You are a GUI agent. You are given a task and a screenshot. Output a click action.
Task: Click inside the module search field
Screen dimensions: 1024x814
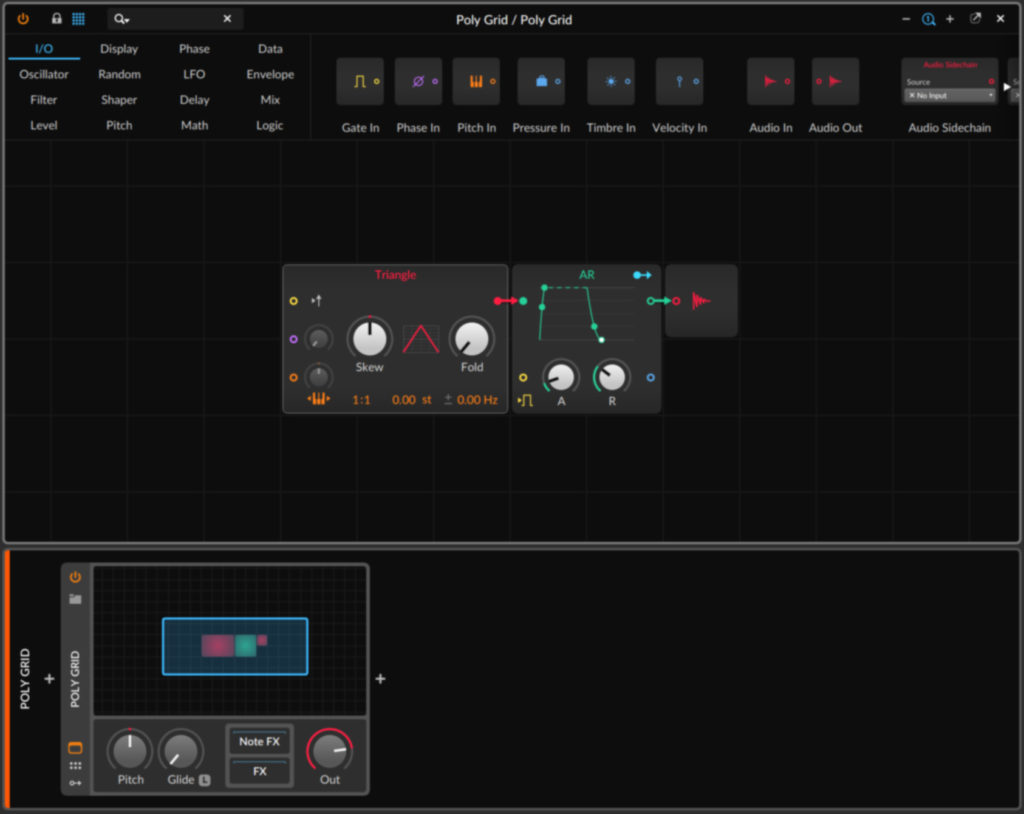tap(175, 18)
